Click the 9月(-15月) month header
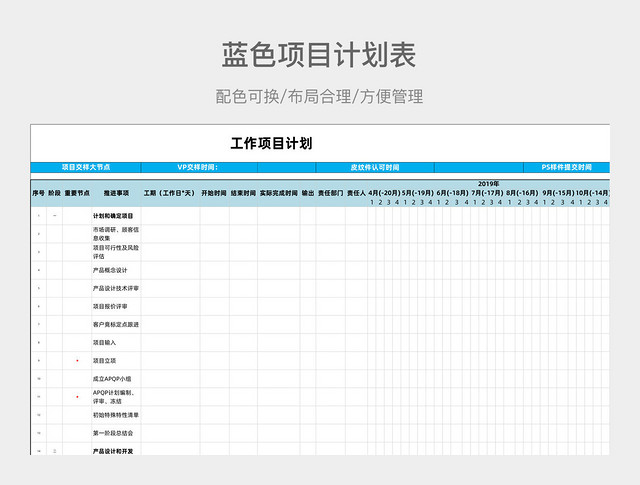This screenshot has height=485, width=640. [558, 193]
